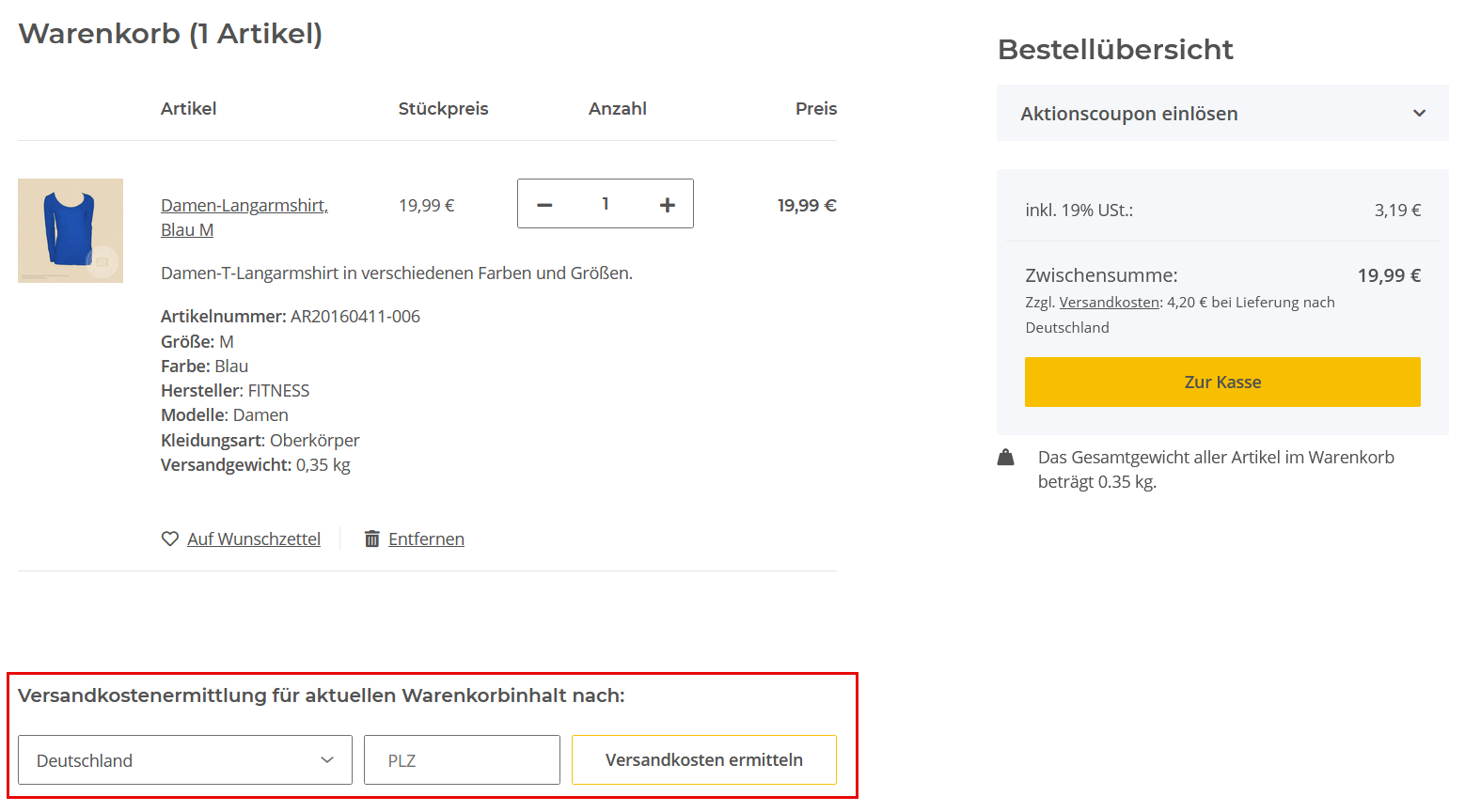Decrease item quantity with the minus button

tap(544, 205)
